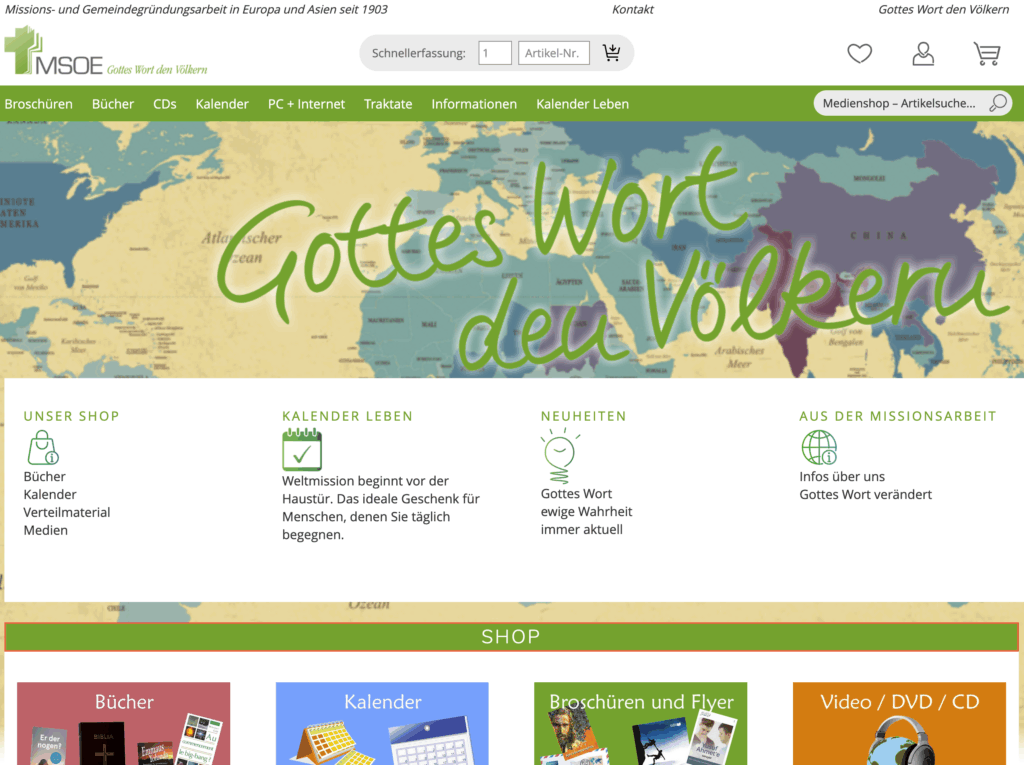Focus the Artikel-Nr. input field
Screen dimensions: 1024x765
pyautogui.click(x=554, y=53)
